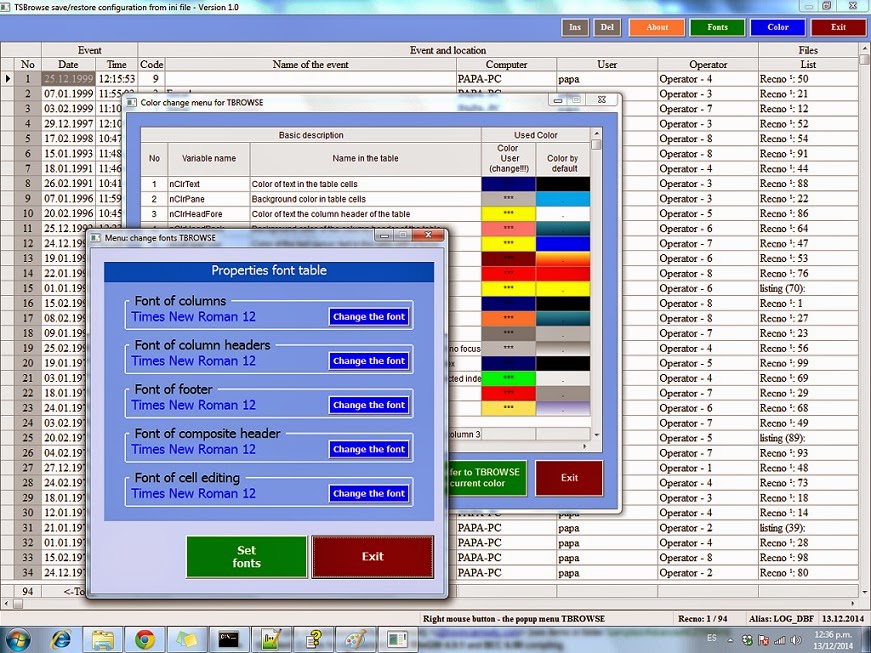Click Exit in the fonts dialog
The image size is (871, 653).
click(373, 556)
